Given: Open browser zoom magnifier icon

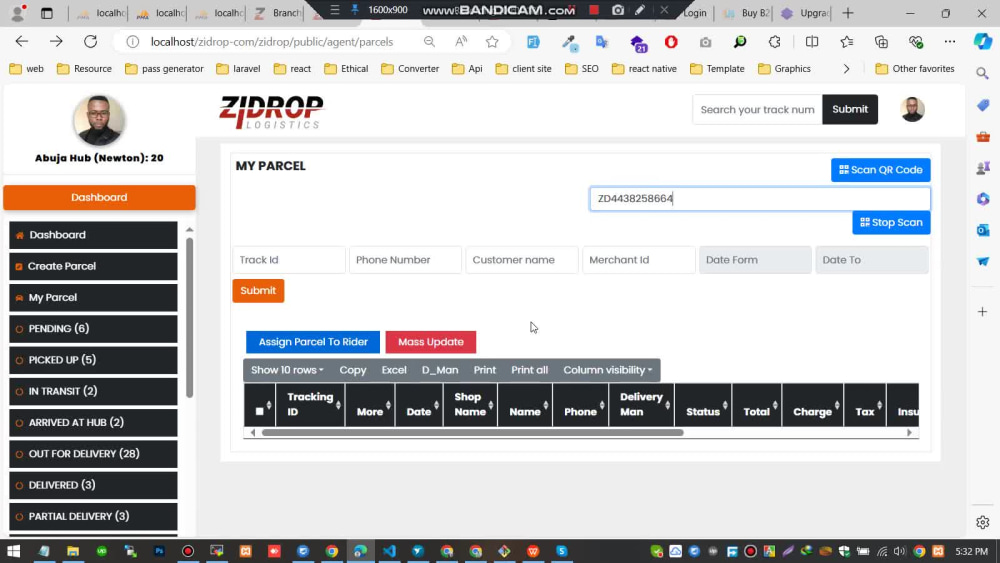Looking at the screenshot, I should pos(429,42).
